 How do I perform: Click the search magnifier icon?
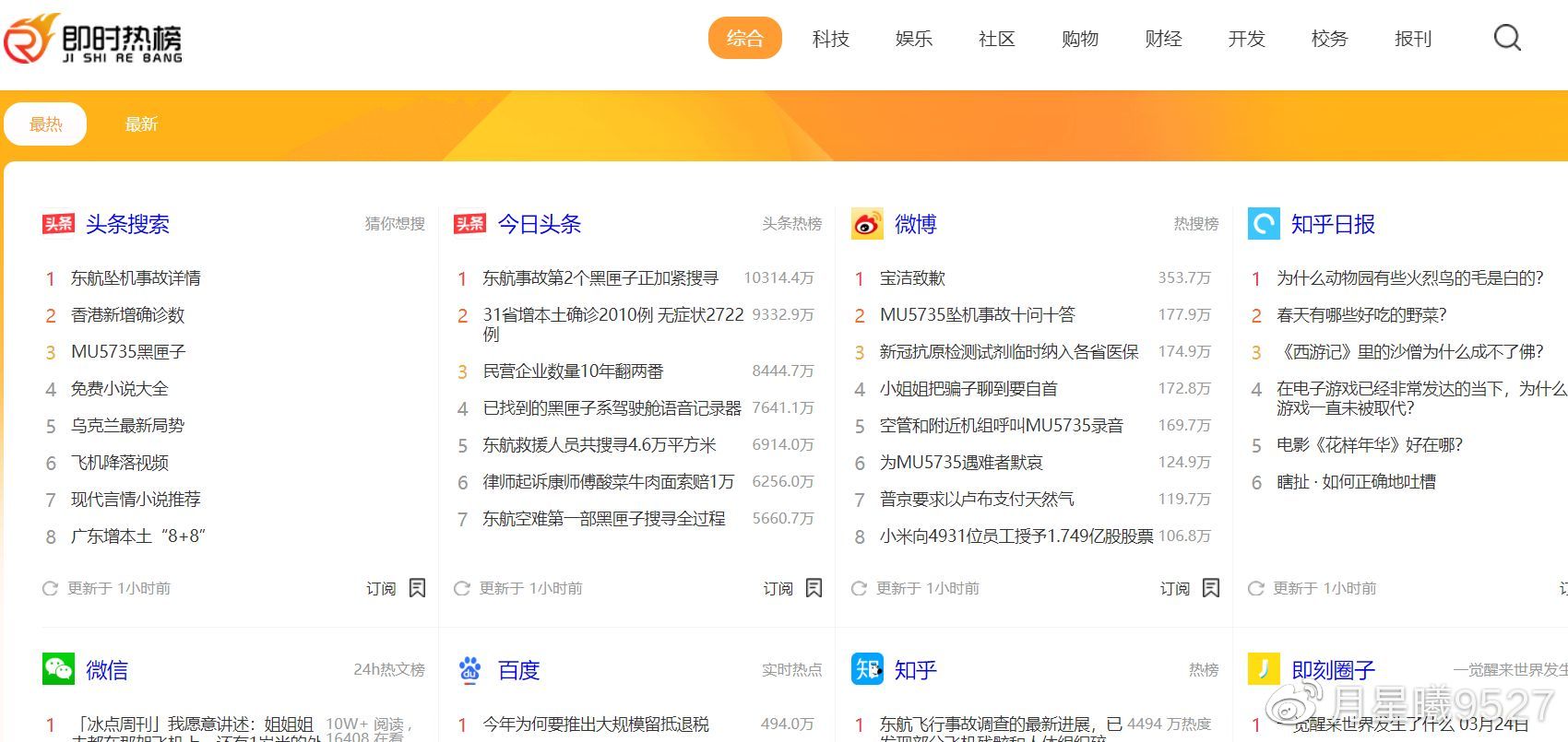click(x=1507, y=38)
